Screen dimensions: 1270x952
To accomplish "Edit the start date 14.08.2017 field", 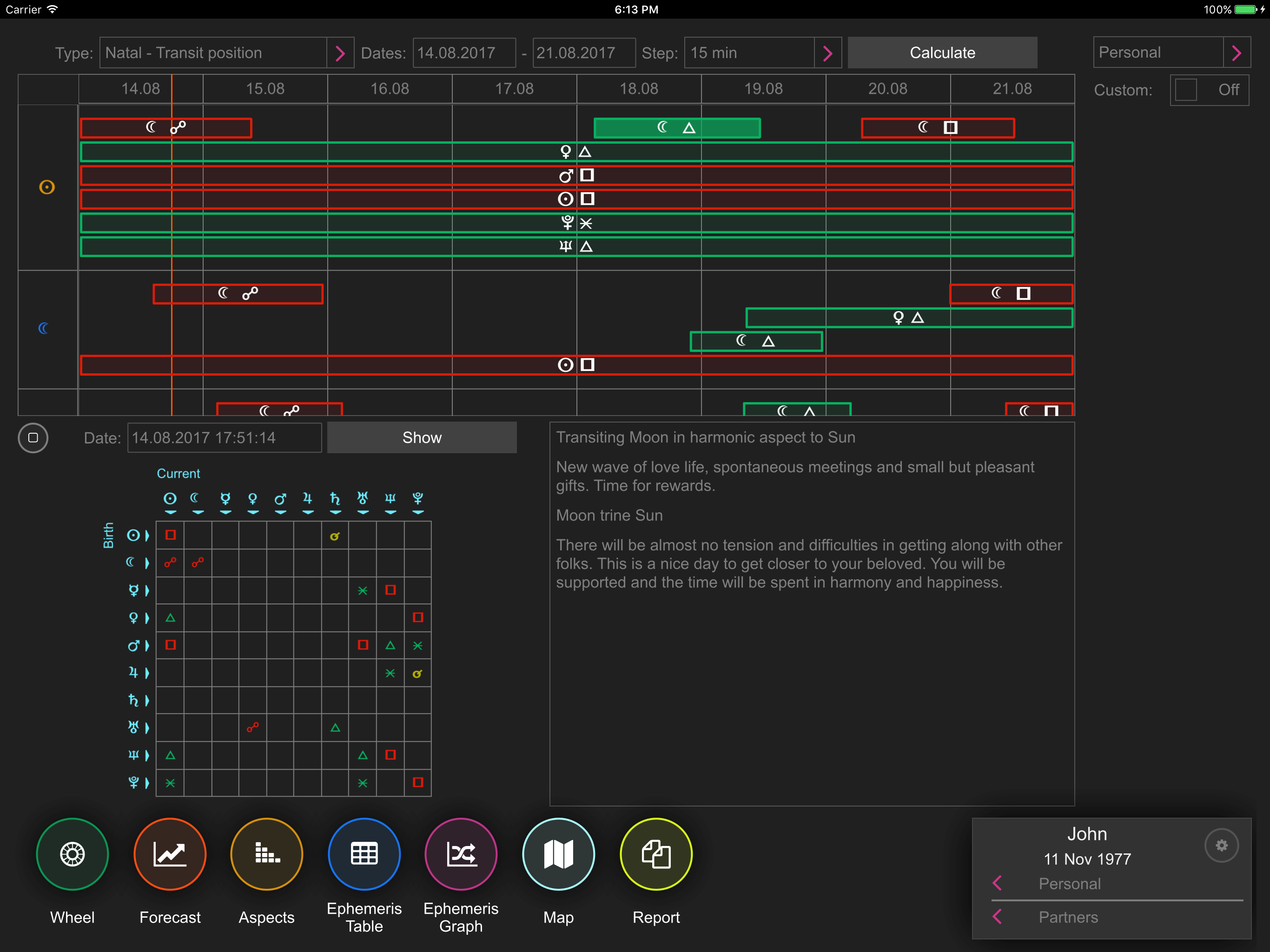I will click(x=464, y=53).
